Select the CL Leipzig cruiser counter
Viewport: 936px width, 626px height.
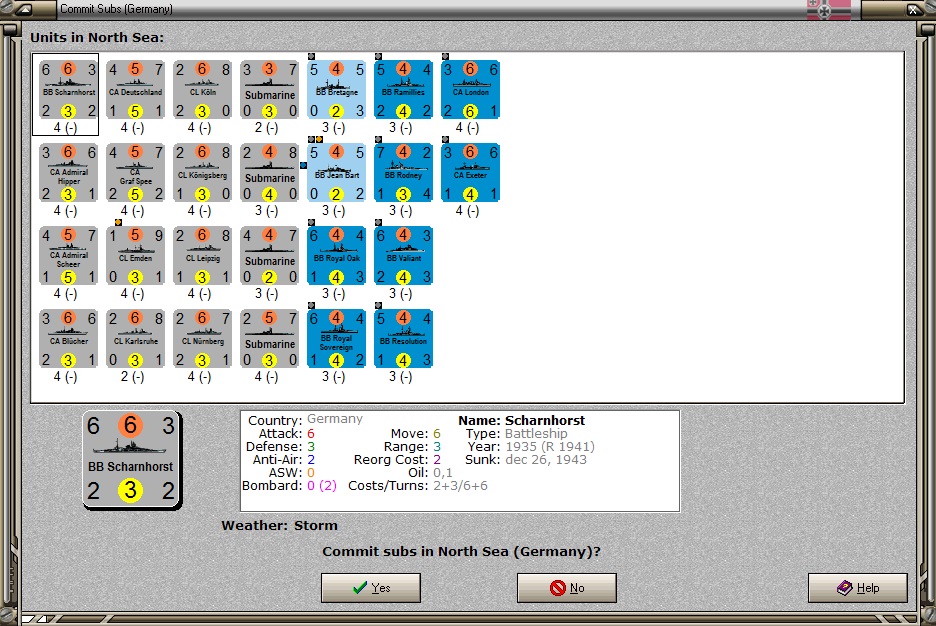[x=202, y=255]
